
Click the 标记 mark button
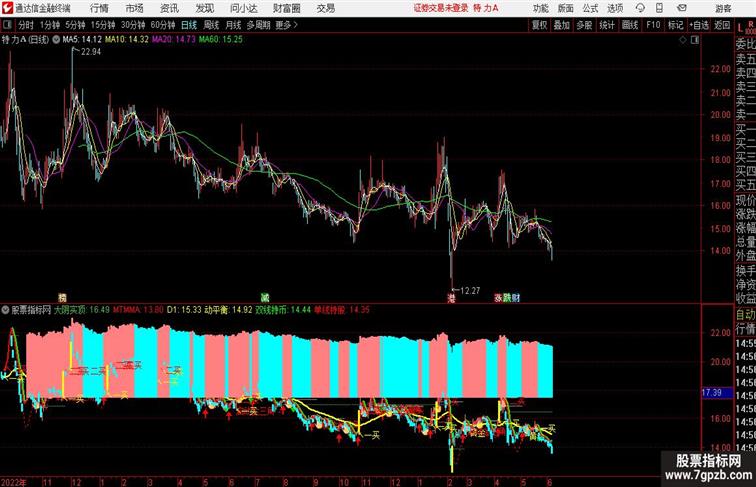pyautogui.click(x=675, y=25)
